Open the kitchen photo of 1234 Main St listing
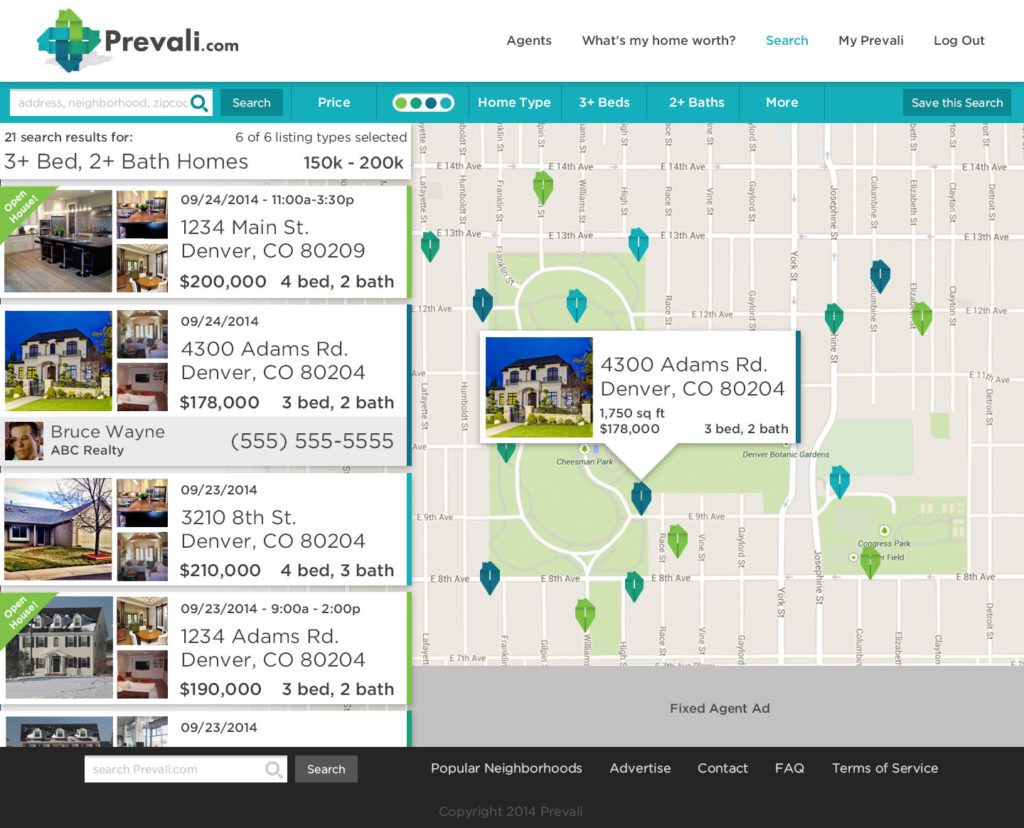Screen dimensions: 1024x828 pyautogui.click(x=58, y=241)
